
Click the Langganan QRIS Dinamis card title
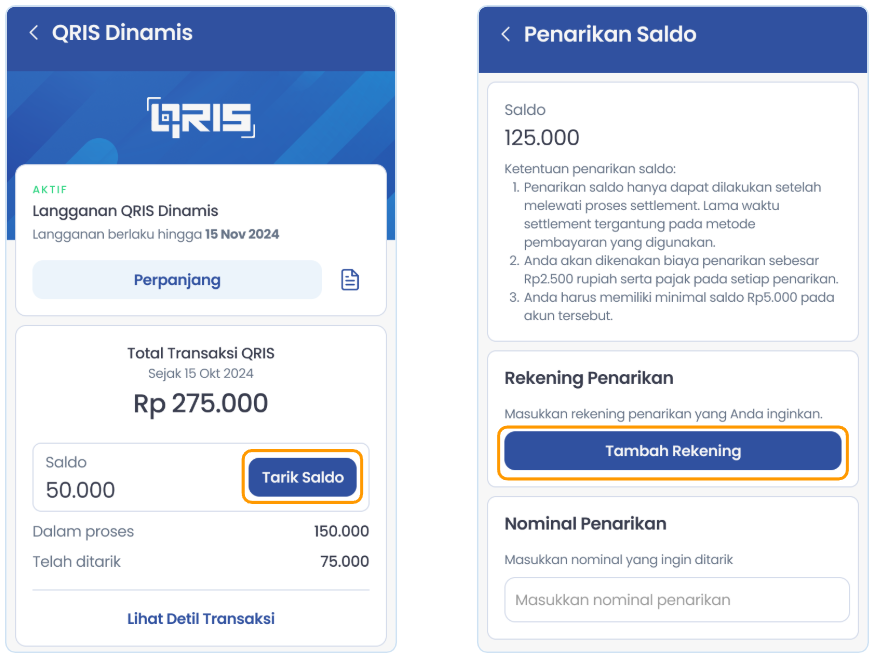[x=125, y=211]
